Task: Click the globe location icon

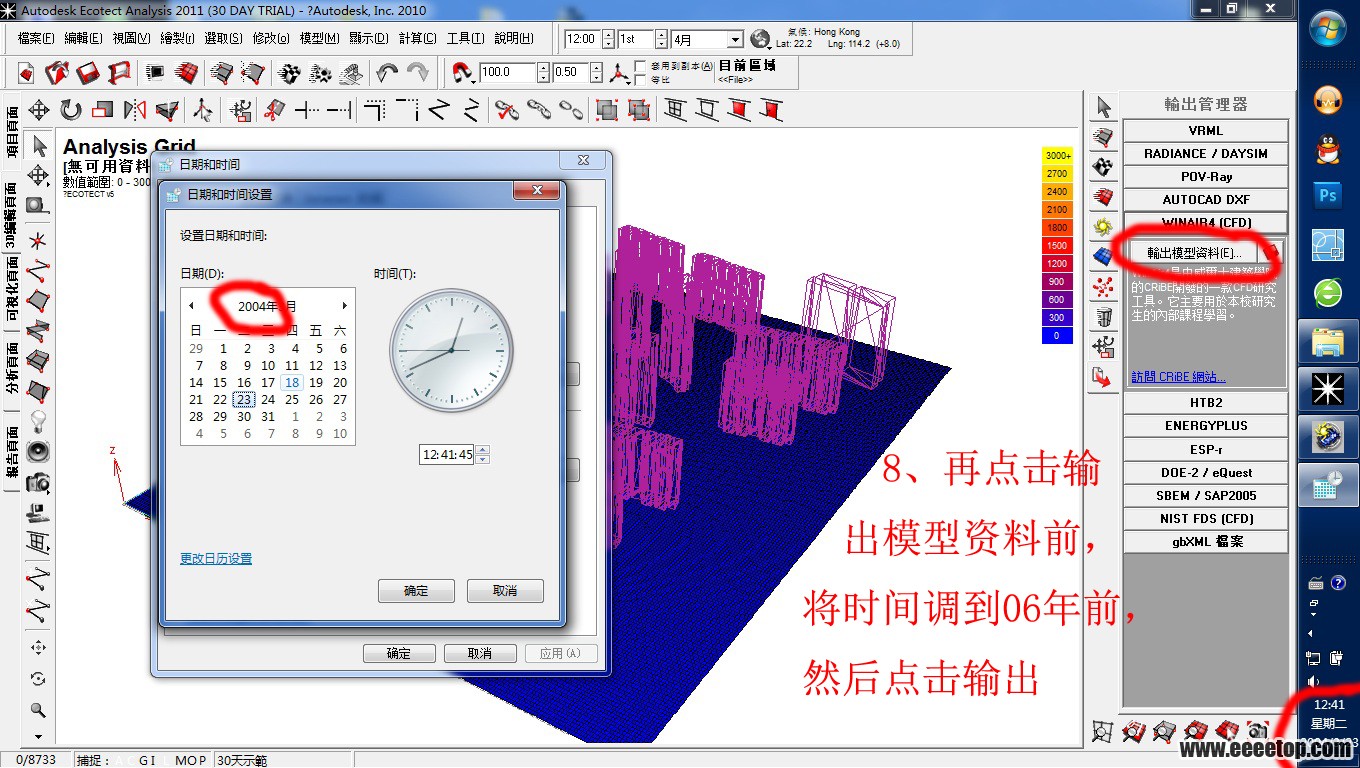Action: (761, 39)
